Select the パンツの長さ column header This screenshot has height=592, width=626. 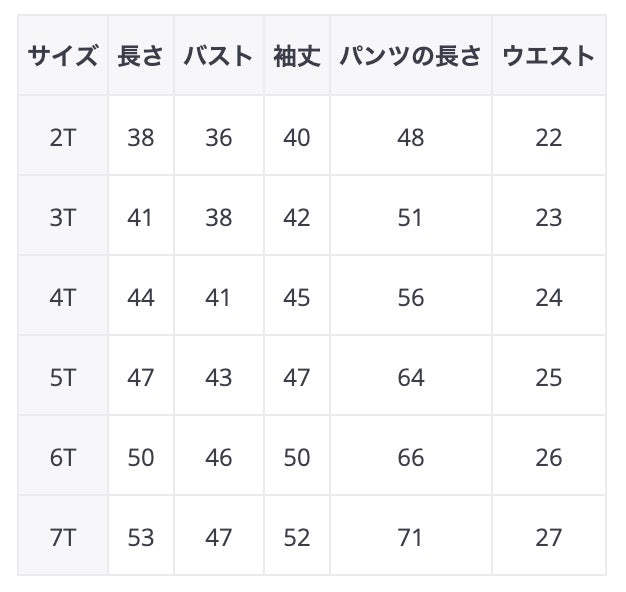point(411,56)
